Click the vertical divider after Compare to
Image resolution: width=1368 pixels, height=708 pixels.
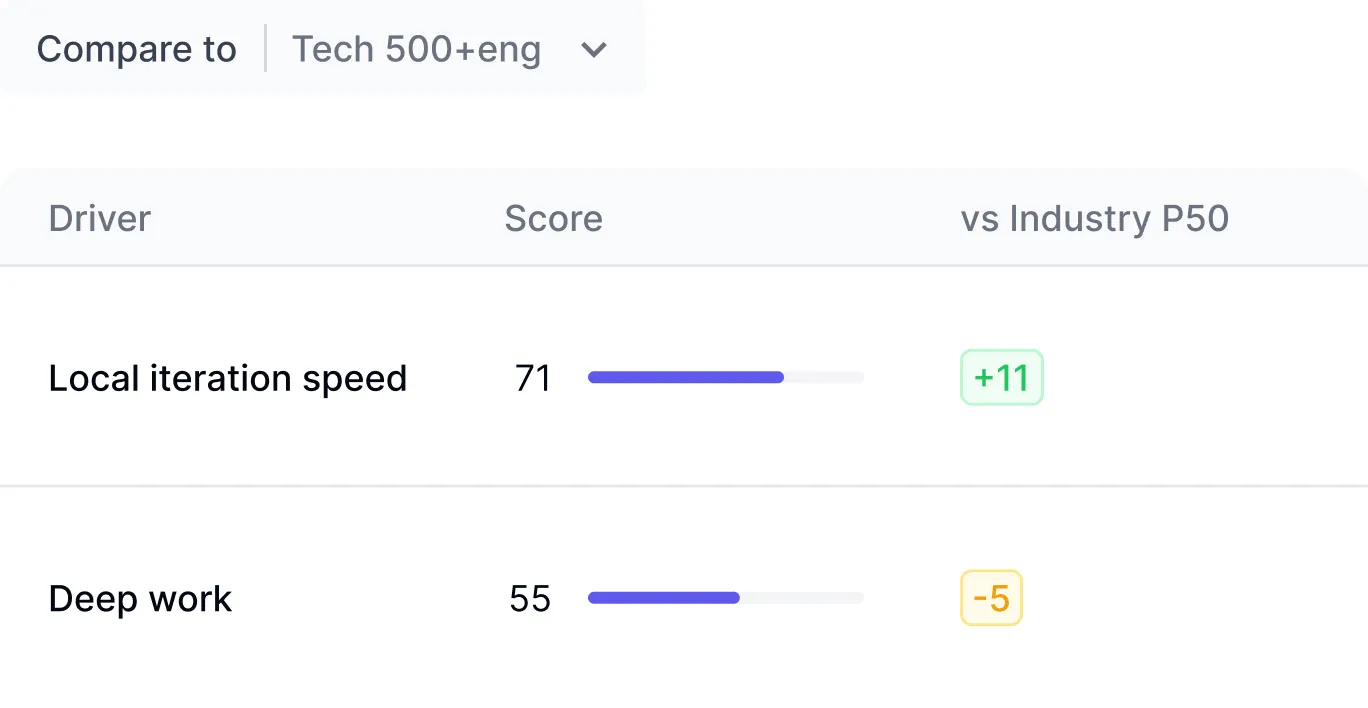265,49
